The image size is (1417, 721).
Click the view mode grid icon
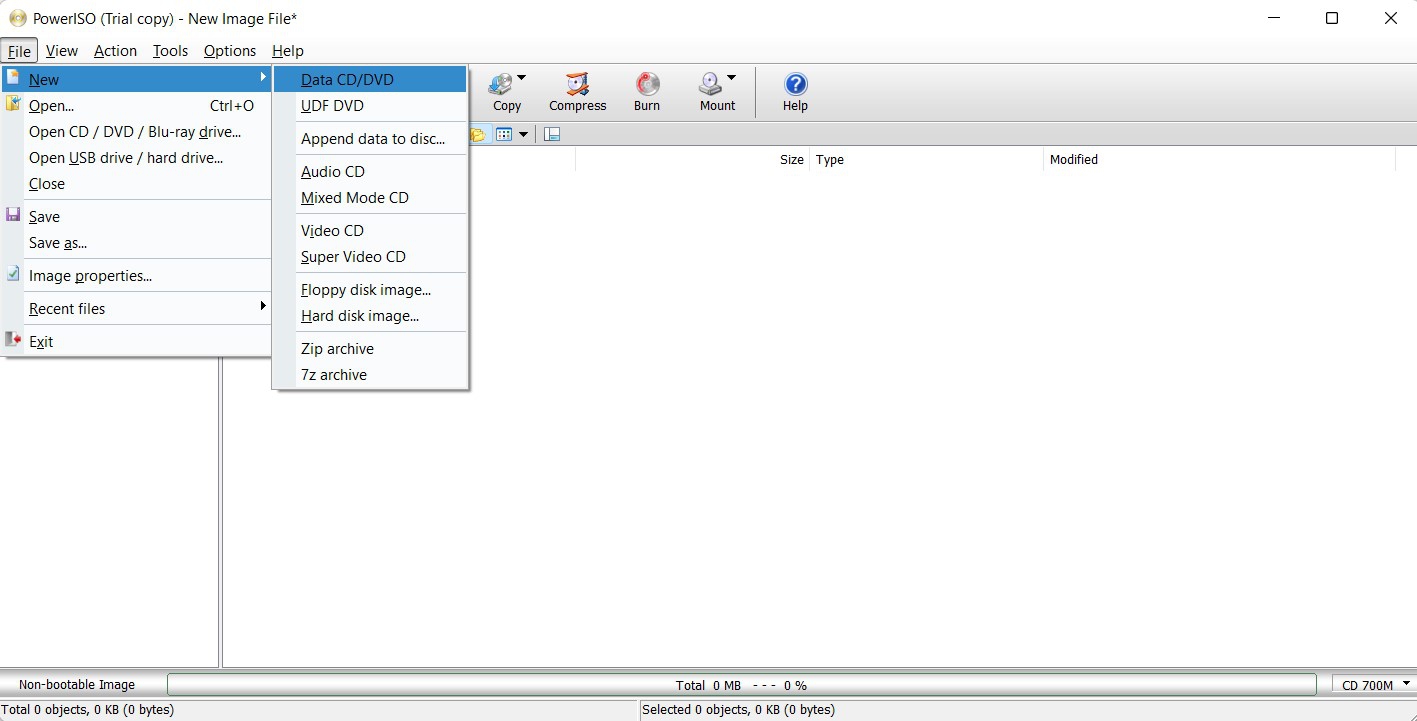[504, 134]
